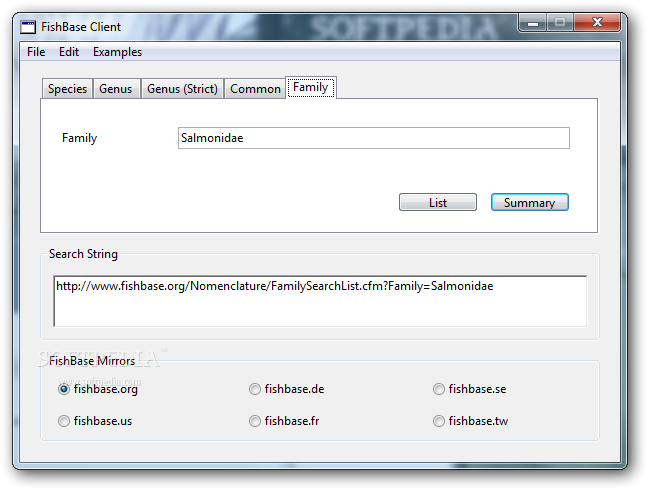Switch to the Genus tab
648x490 pixels.
click(116, 89)
